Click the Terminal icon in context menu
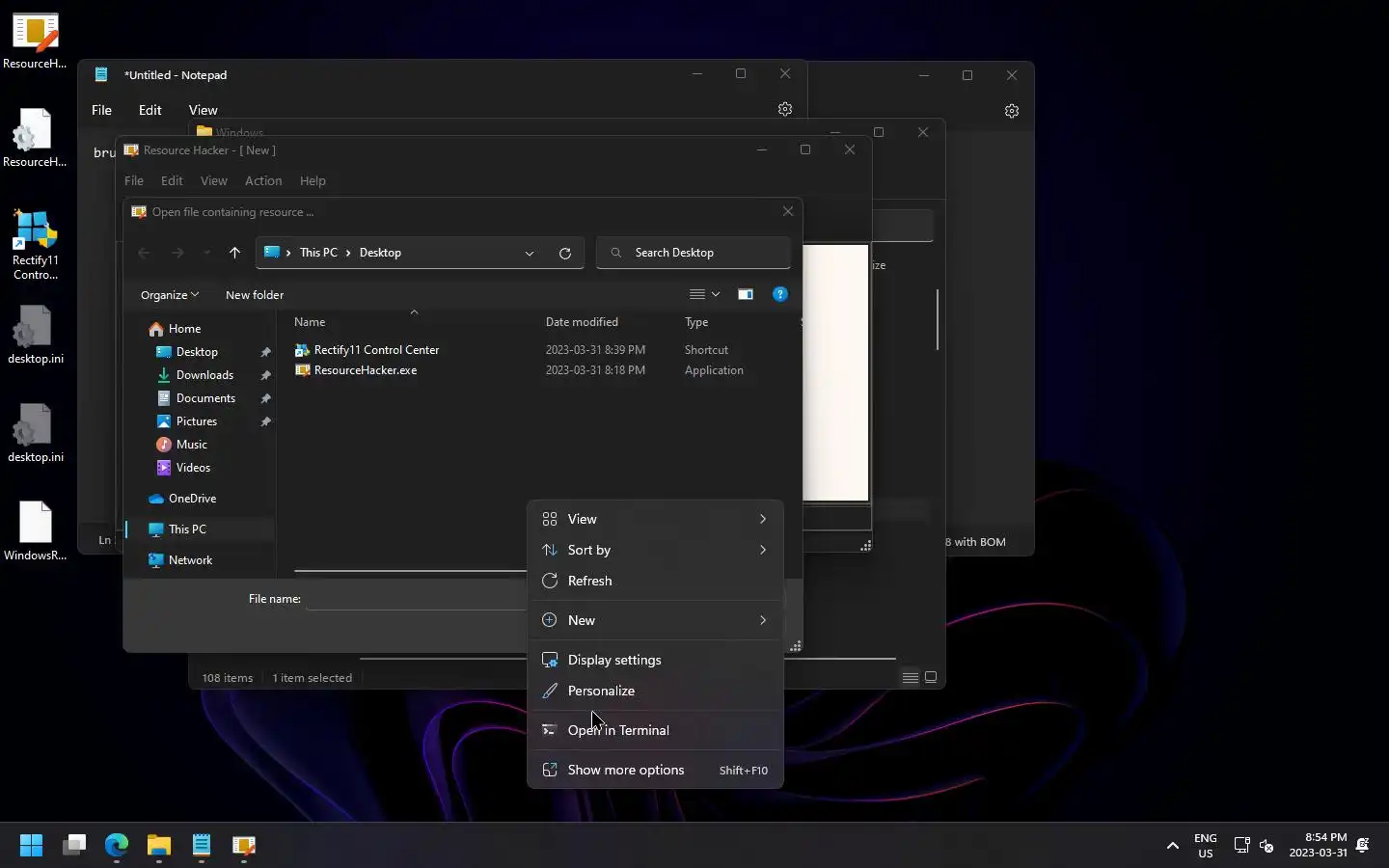This screenshot has height=868, width=1389. pos(550,730)
